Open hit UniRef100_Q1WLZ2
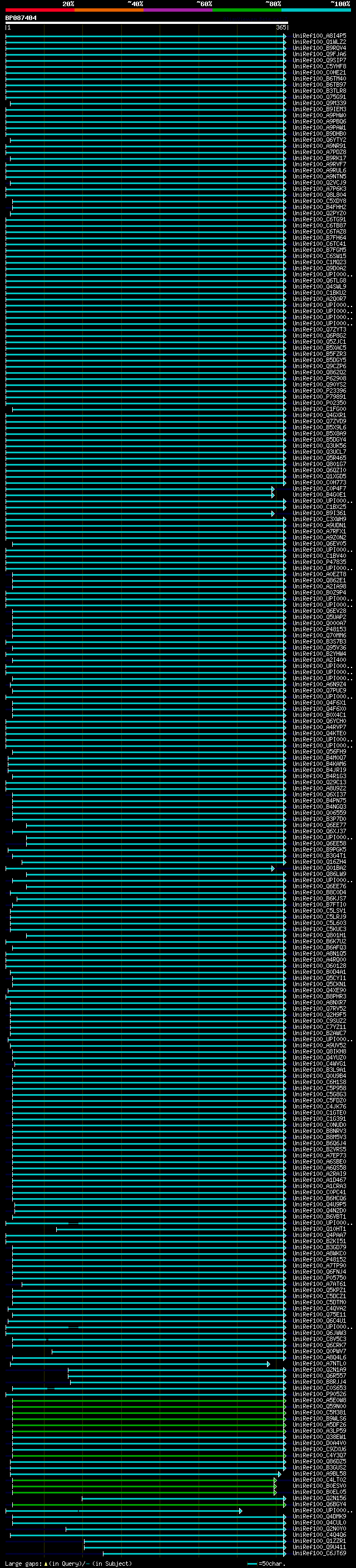Image resolution: width=356 pixels, height=1568 pixels. coord(319,42)
